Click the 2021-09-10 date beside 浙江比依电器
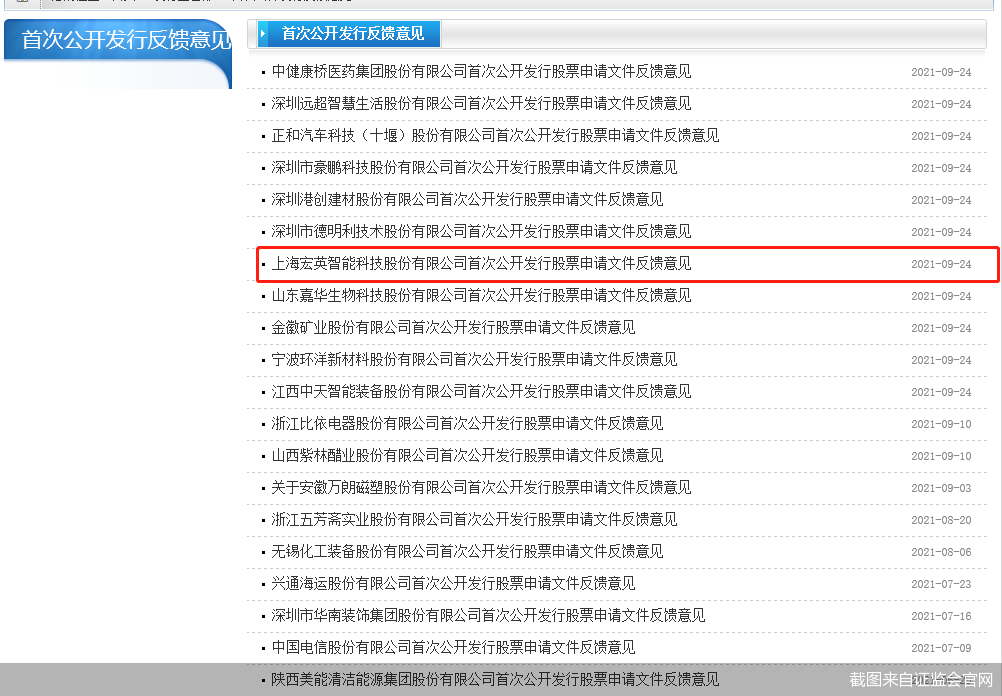This screenshot has width=1002, height=696. 941,424
